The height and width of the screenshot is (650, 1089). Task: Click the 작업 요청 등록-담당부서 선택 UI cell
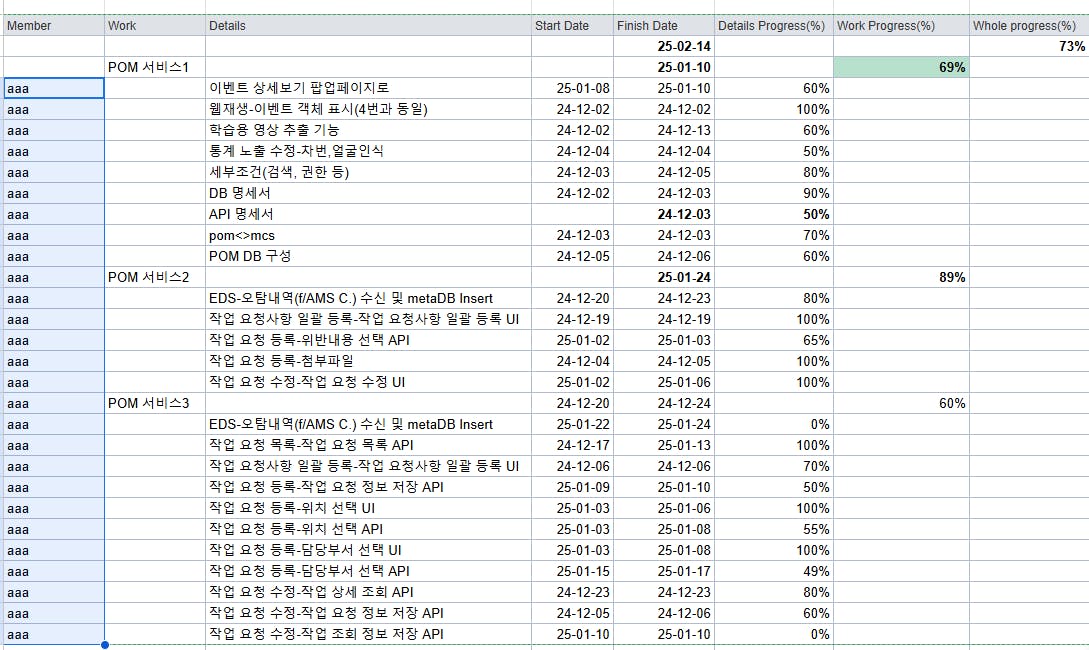[368, 550]
